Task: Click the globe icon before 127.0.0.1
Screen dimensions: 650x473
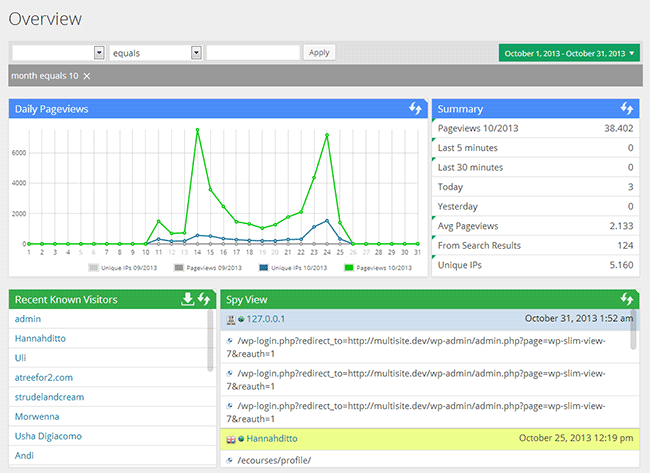Action: (241, 319)
